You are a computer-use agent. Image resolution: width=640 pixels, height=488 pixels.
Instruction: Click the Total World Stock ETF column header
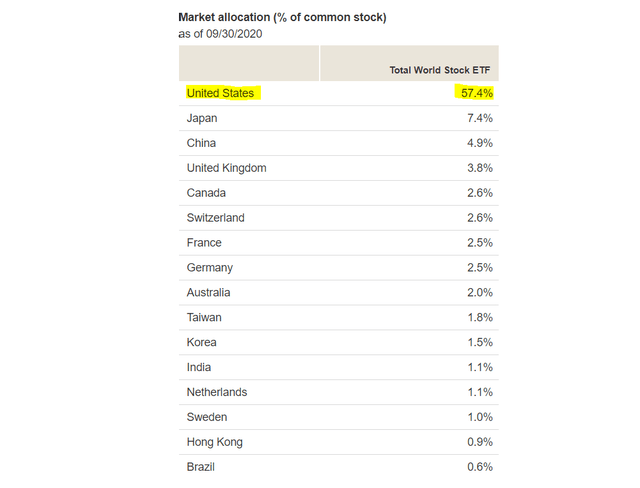440,70
